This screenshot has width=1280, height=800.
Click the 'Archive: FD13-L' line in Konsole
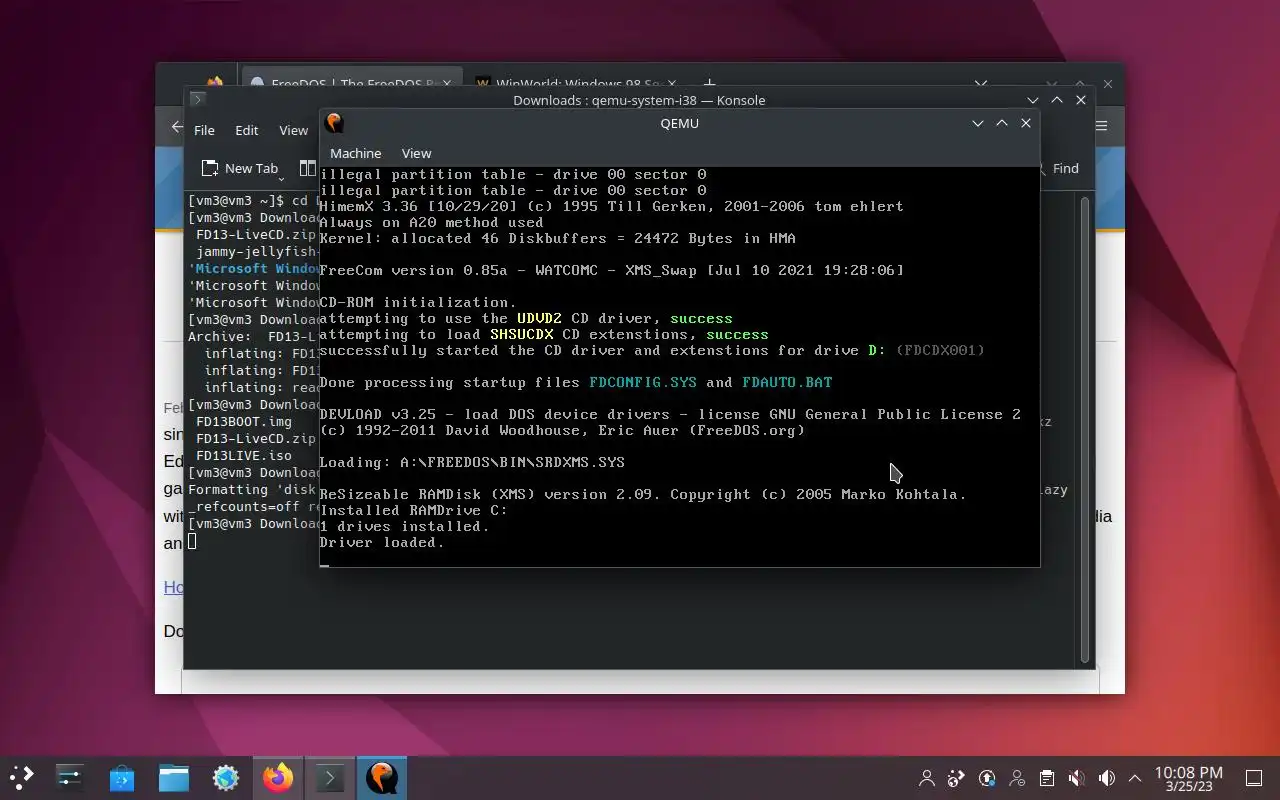(x=253, y=336)
